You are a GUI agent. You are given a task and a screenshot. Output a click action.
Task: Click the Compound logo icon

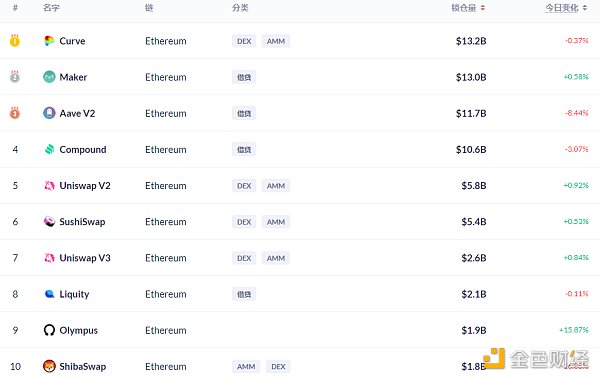tap(49, 149)
